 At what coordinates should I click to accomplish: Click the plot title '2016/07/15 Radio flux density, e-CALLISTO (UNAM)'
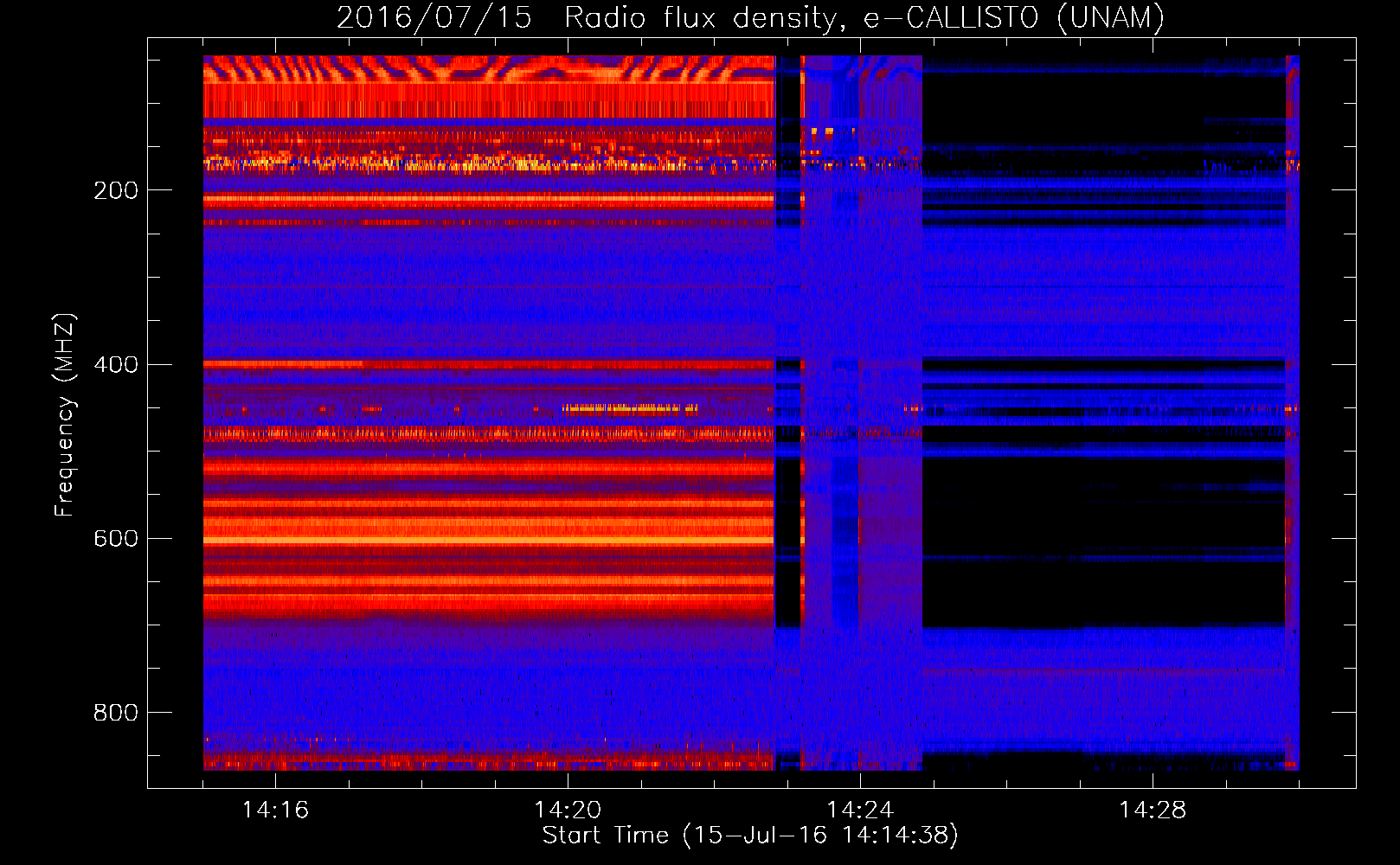click(x=750, y=17)
